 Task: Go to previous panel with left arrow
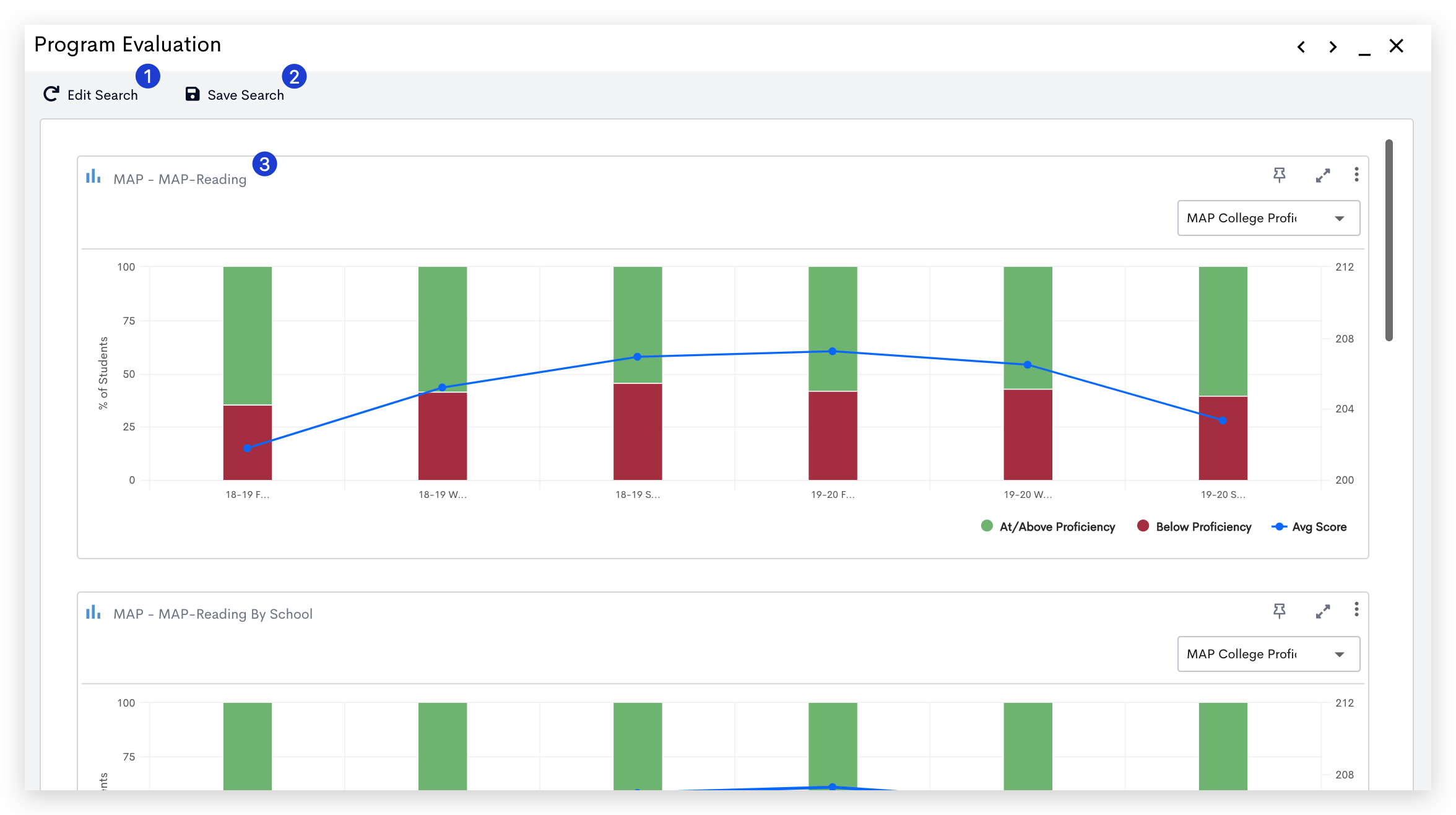(x=1301, y=47)
